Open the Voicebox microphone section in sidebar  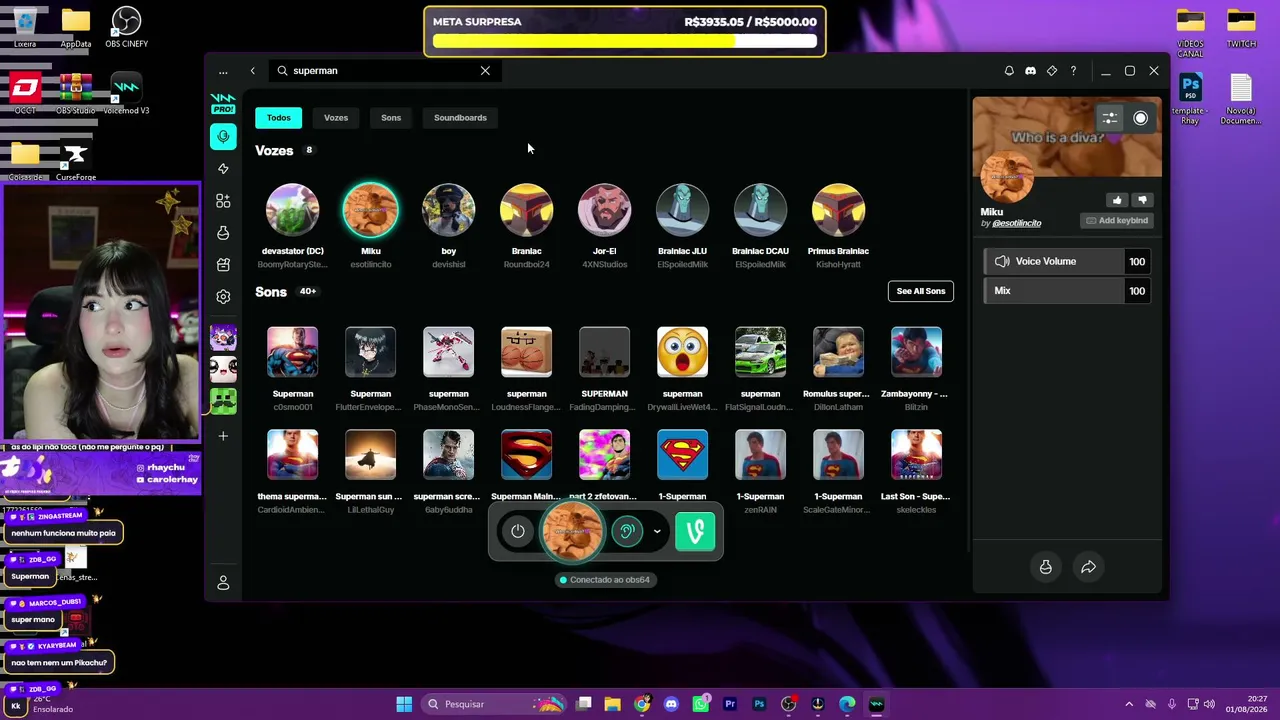223,136
